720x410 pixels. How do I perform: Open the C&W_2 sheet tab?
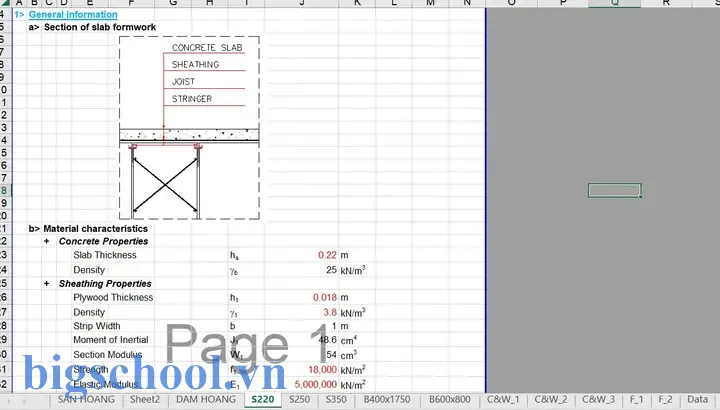click(x=551, y=399)
